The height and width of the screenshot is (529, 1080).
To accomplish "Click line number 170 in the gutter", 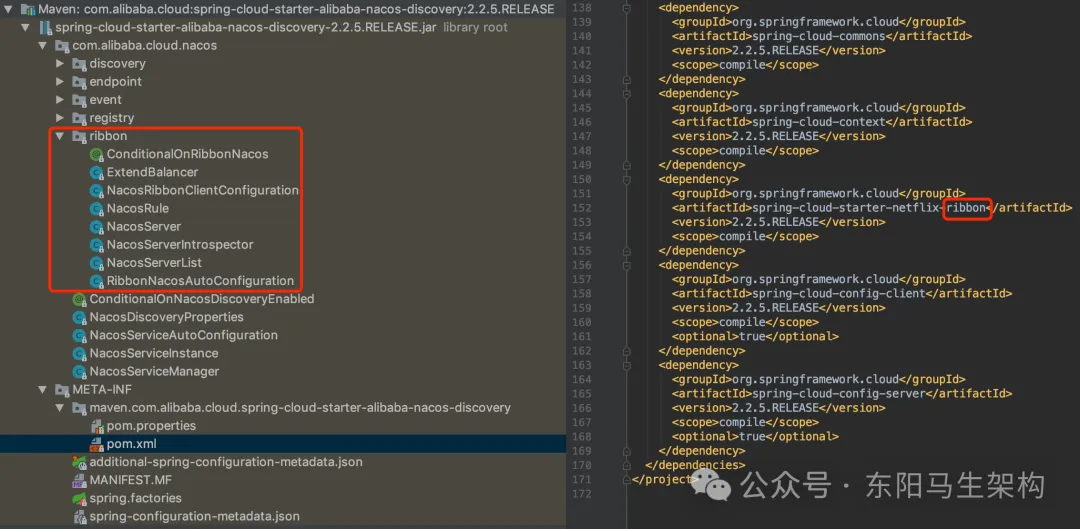I will click(x=582, y=466).
